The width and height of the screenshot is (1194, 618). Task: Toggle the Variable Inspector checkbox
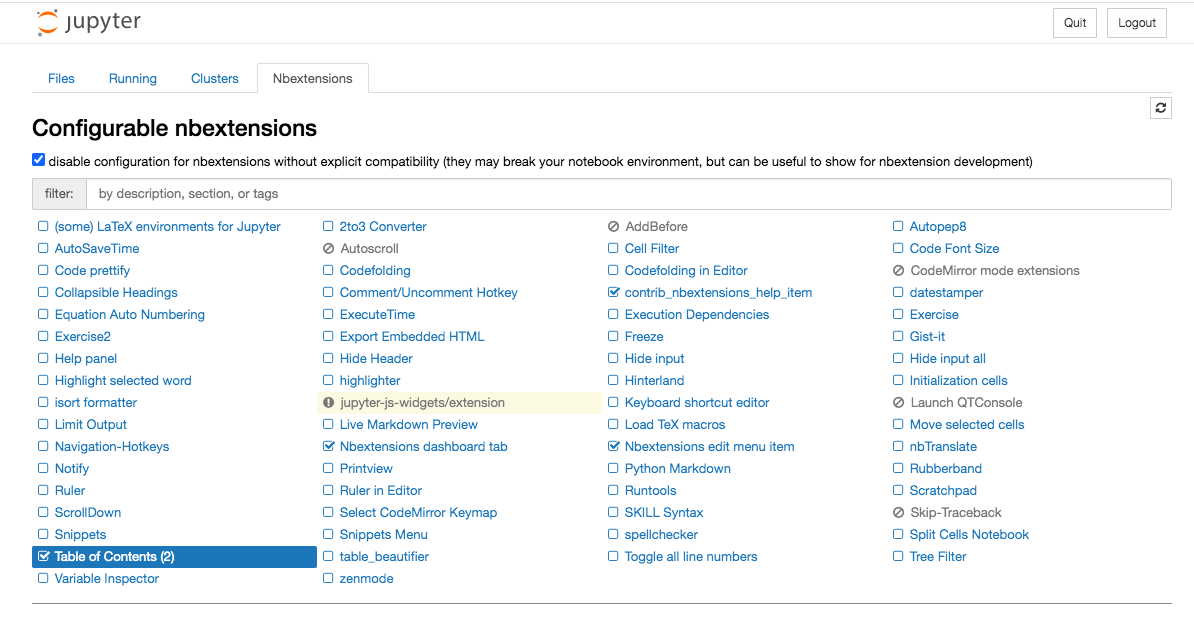(x=43, y=578)
